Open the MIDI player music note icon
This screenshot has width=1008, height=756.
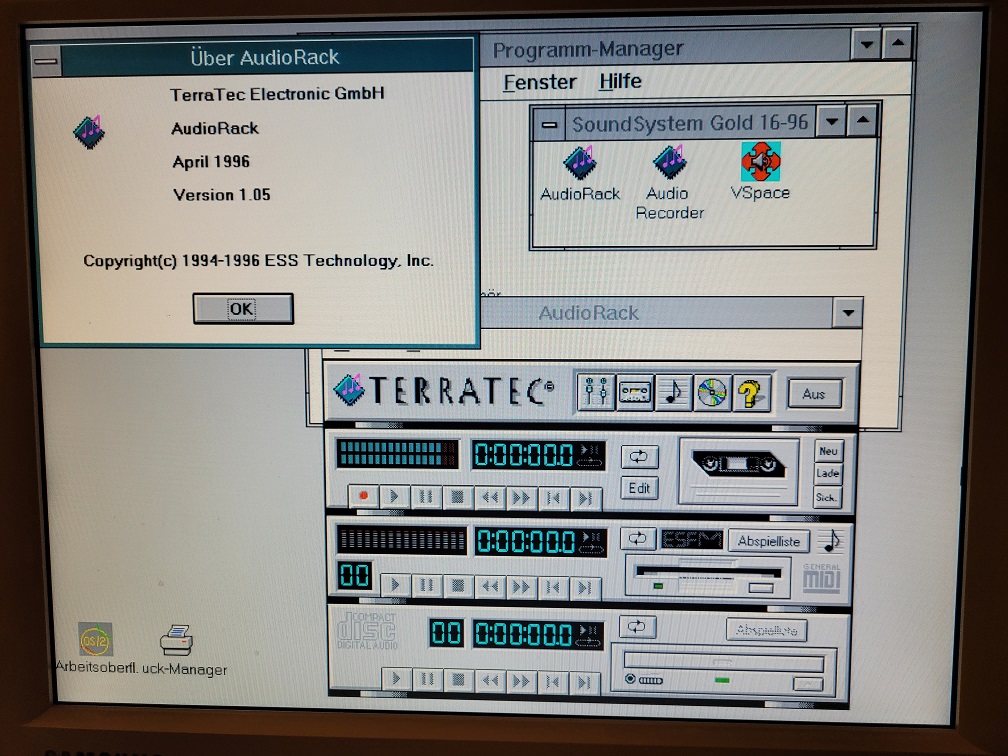pyautogui.click(x=673, y=392)
